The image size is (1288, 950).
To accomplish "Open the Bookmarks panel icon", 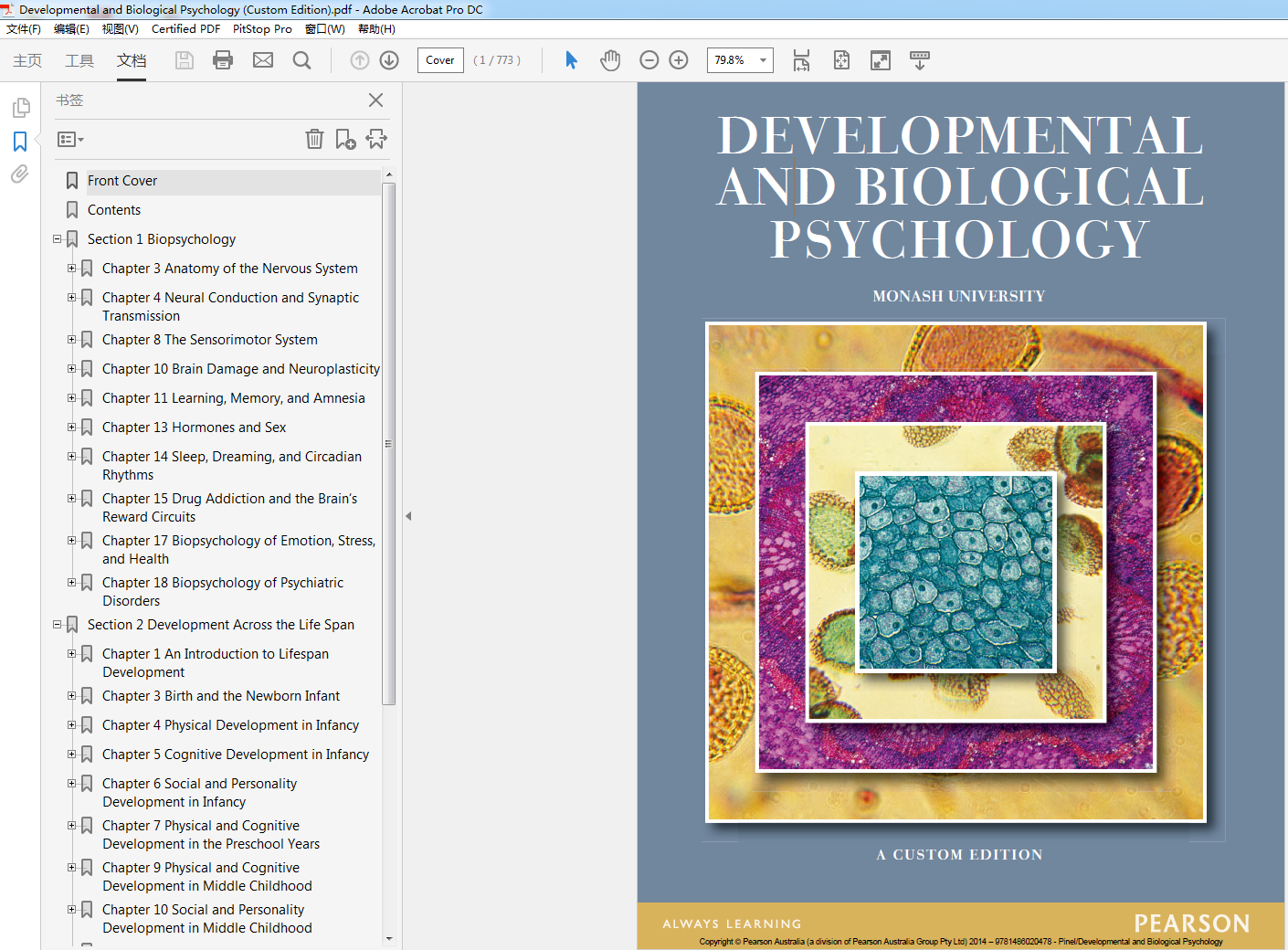I will (20, 142).
